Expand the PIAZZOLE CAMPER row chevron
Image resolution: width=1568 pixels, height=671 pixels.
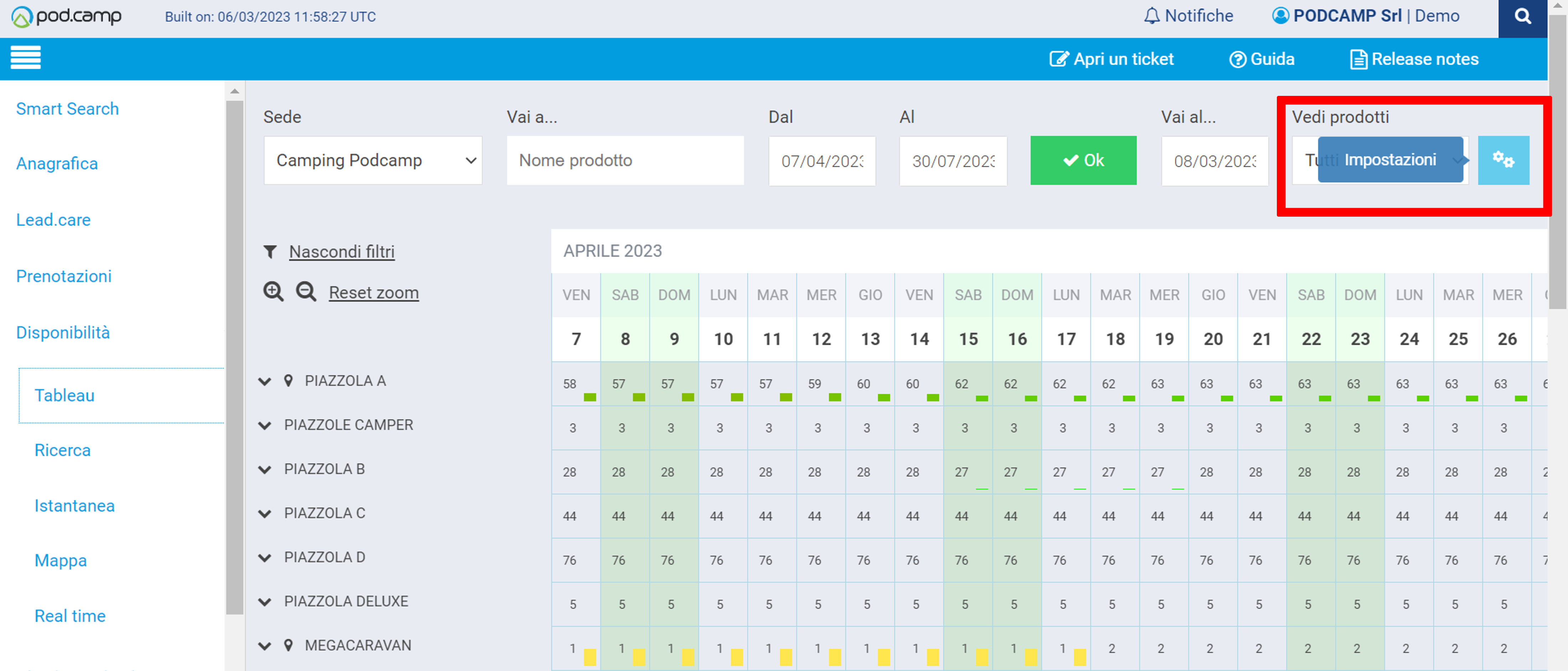tap(265, 425)
